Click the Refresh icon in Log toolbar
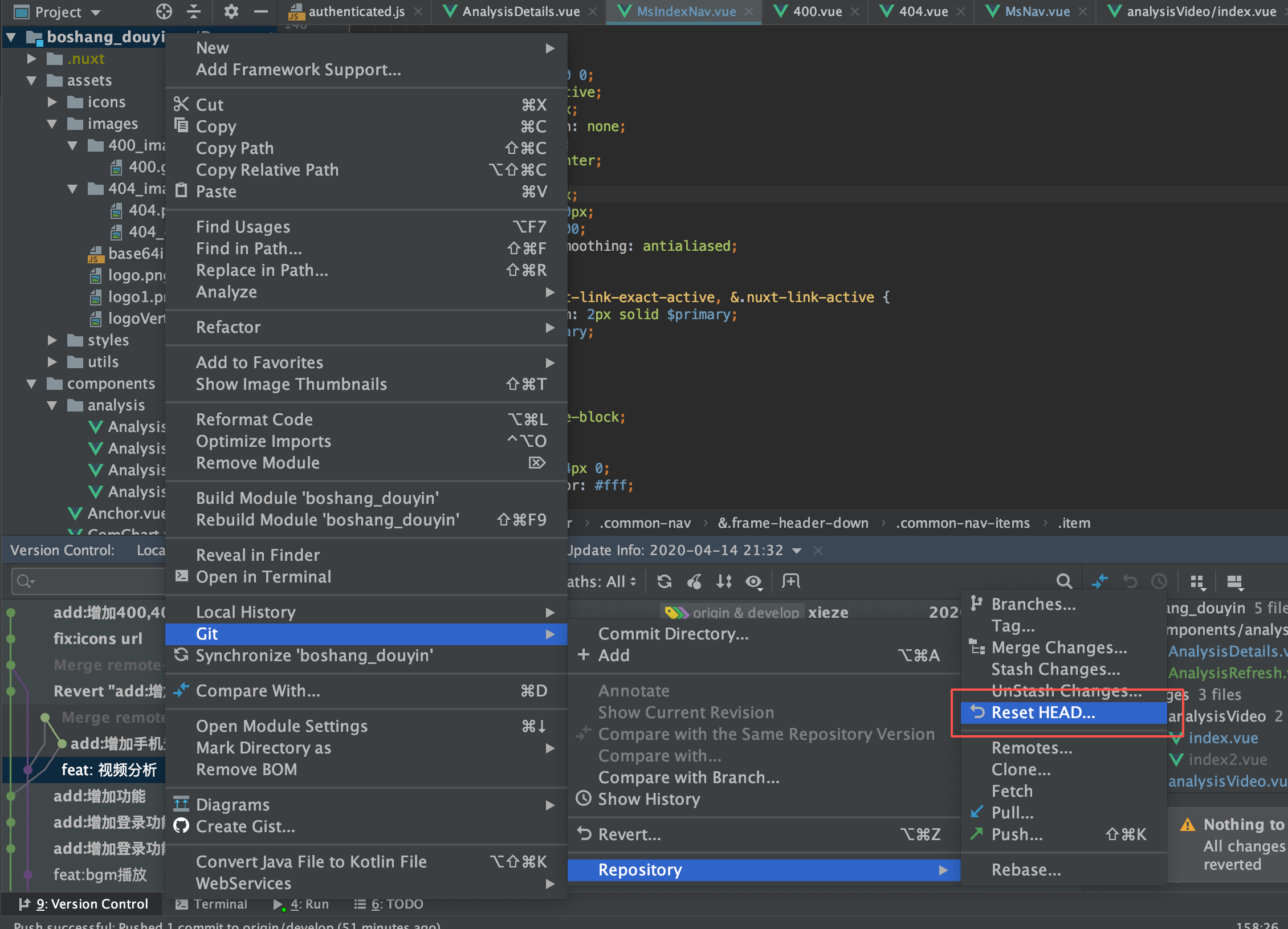1288x929 pixels. [664, 581]
